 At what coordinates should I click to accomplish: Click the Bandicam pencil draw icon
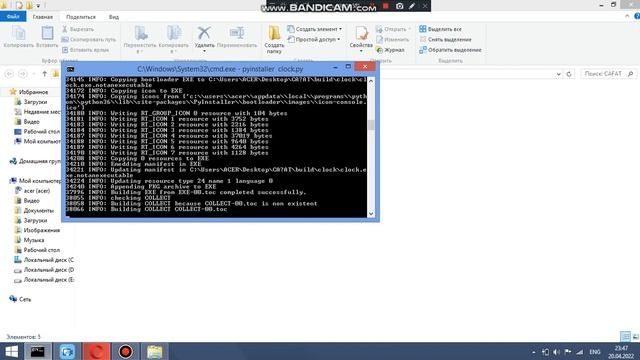412,6
